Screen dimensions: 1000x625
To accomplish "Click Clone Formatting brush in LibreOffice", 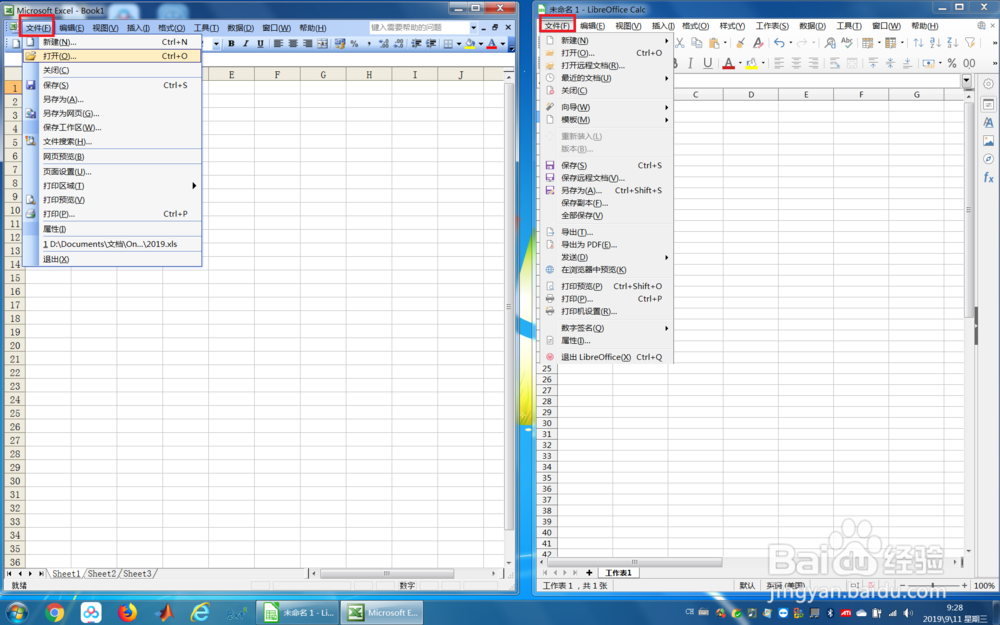I will click(x=740, y=43).
